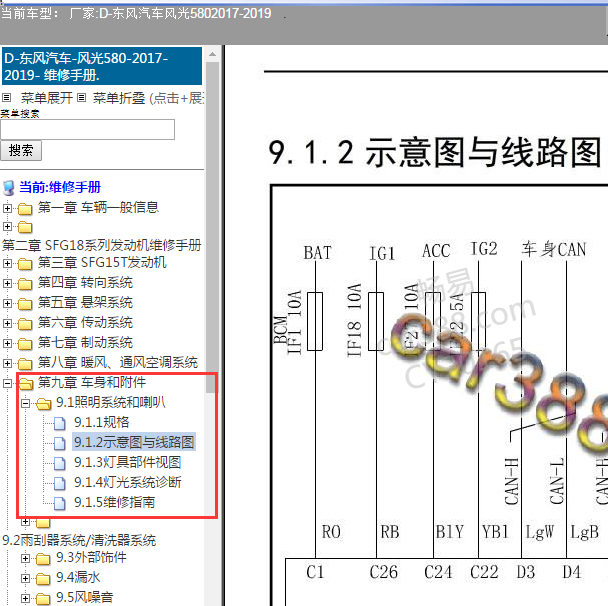Open 9.1.1规格 page
This screenshot has width=608, height=606.
[x=102, y=423]
